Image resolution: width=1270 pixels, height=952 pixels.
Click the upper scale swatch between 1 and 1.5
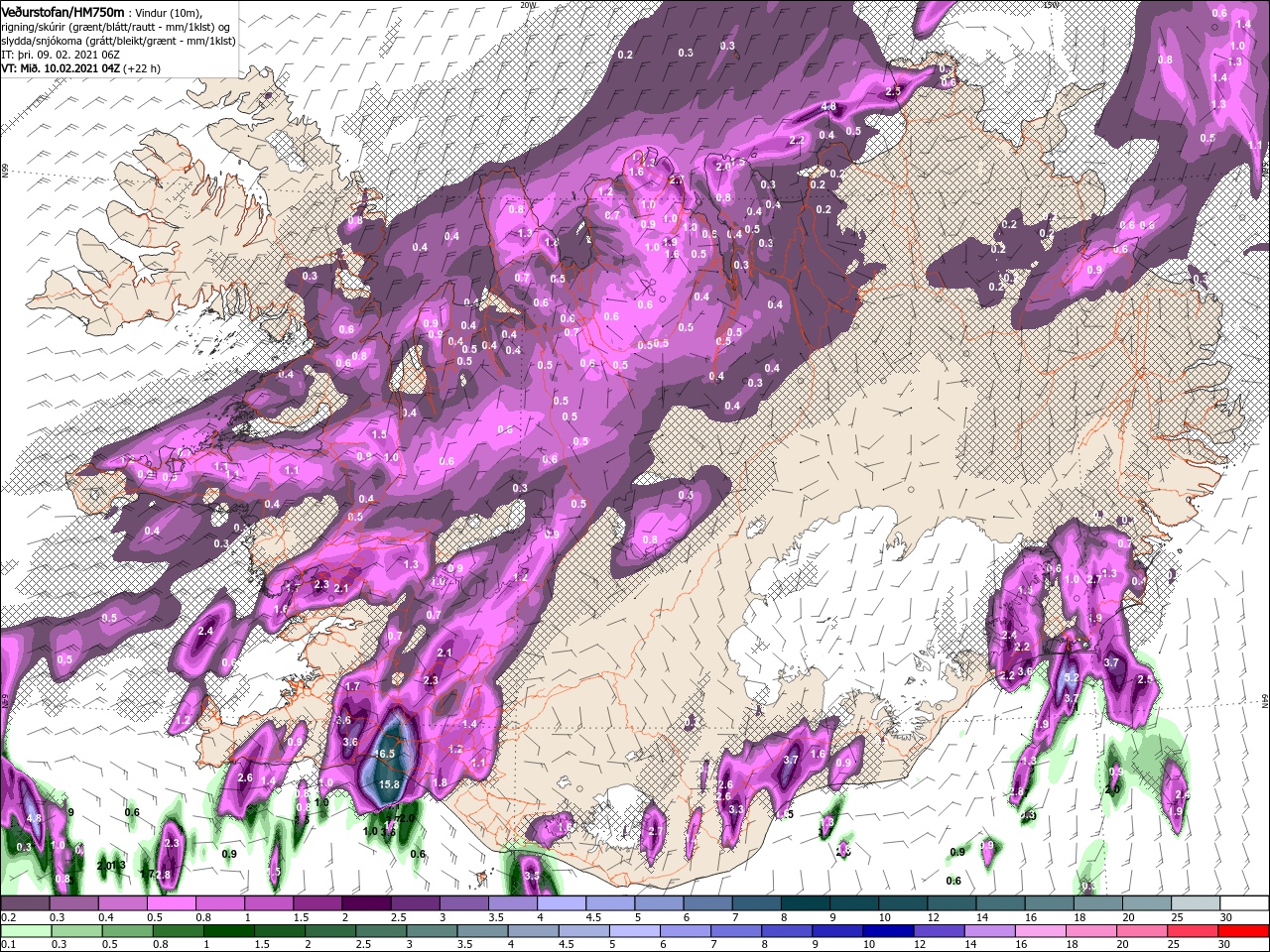coord(268,904)
